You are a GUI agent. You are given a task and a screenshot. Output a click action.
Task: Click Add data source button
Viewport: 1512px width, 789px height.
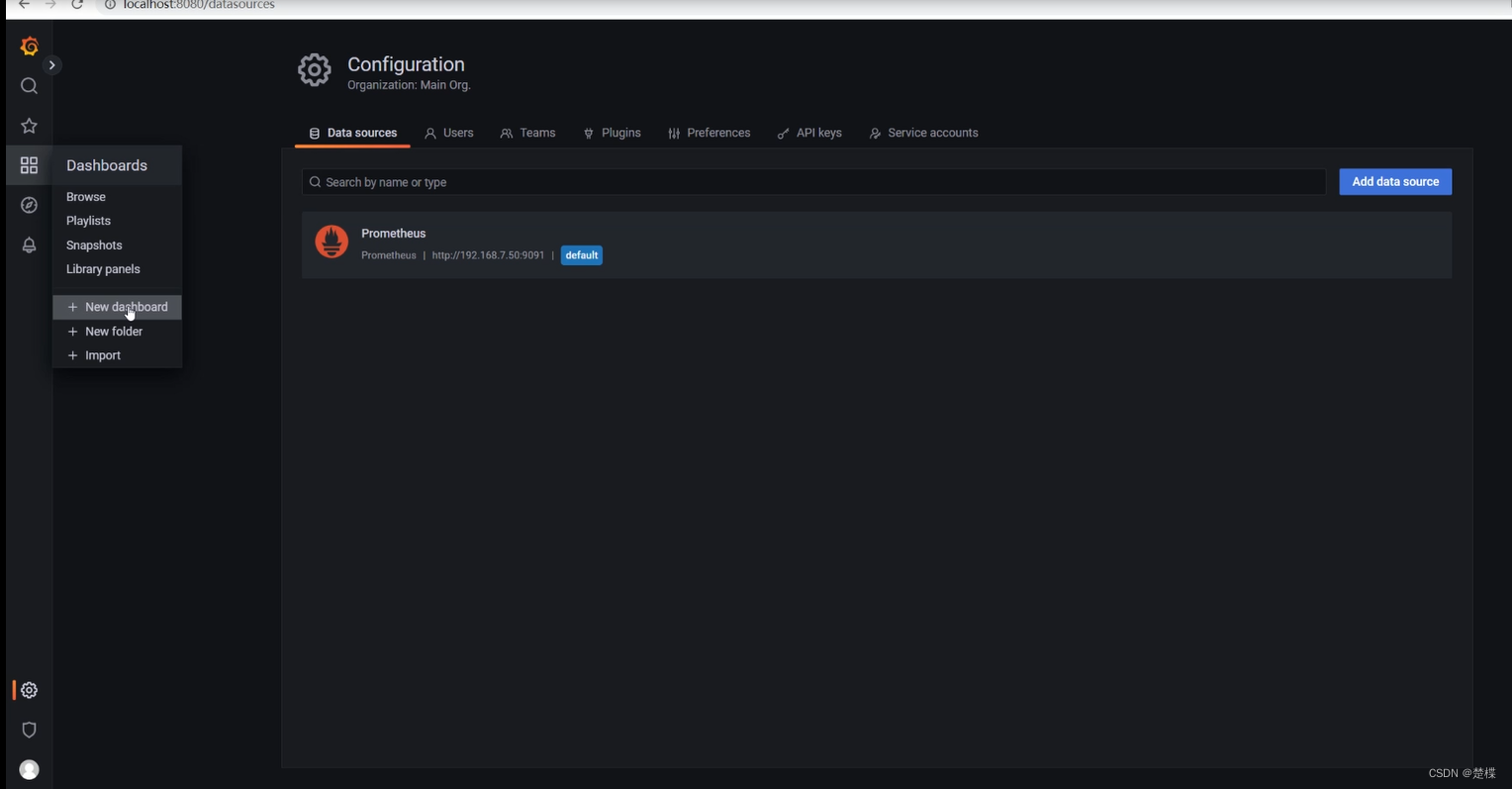point(1395,181)
